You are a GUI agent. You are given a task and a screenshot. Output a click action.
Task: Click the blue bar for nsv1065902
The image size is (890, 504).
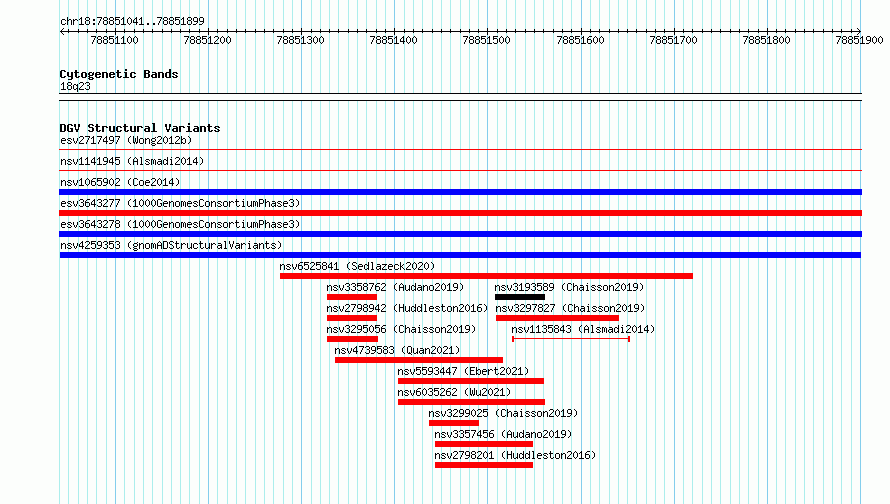click(x=460, y=192)
